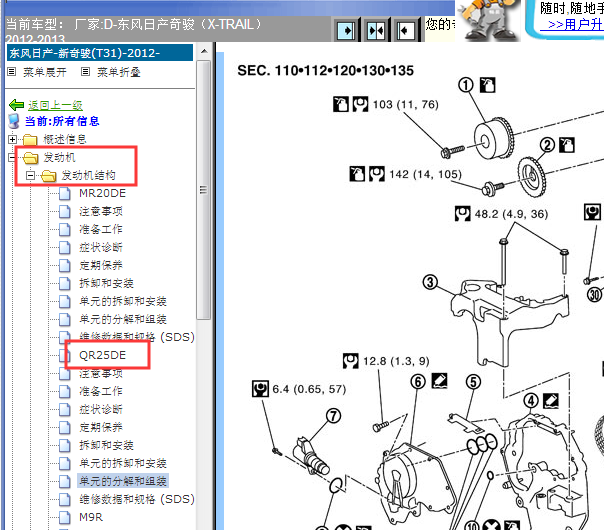Click callout number 4 in the diagram
The image size is (604, 530).
pos(531,401)
